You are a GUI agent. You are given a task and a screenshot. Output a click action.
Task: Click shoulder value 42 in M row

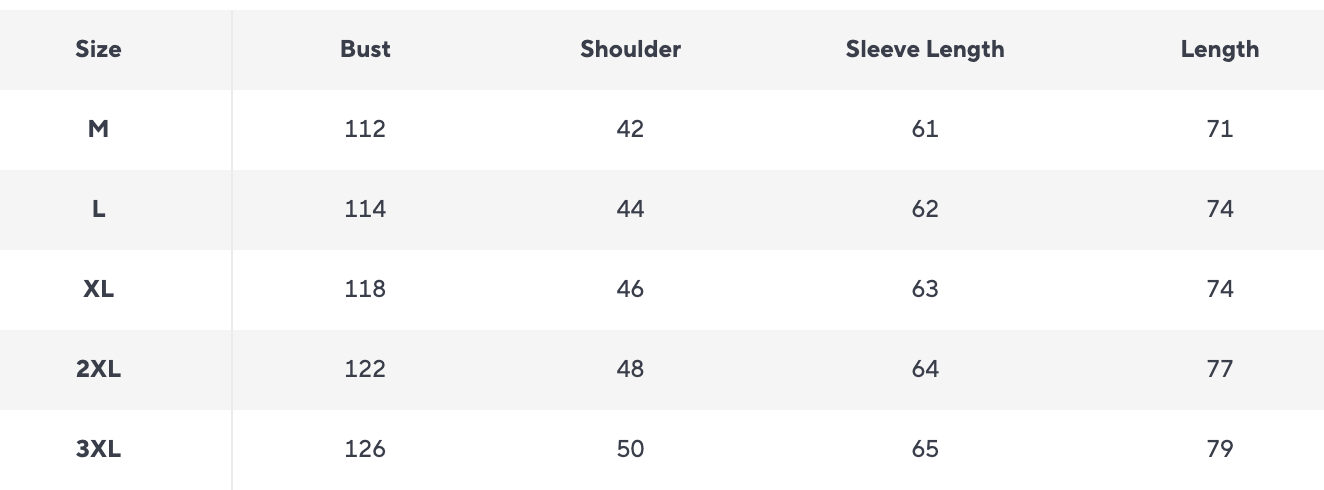tap(630, 129)
